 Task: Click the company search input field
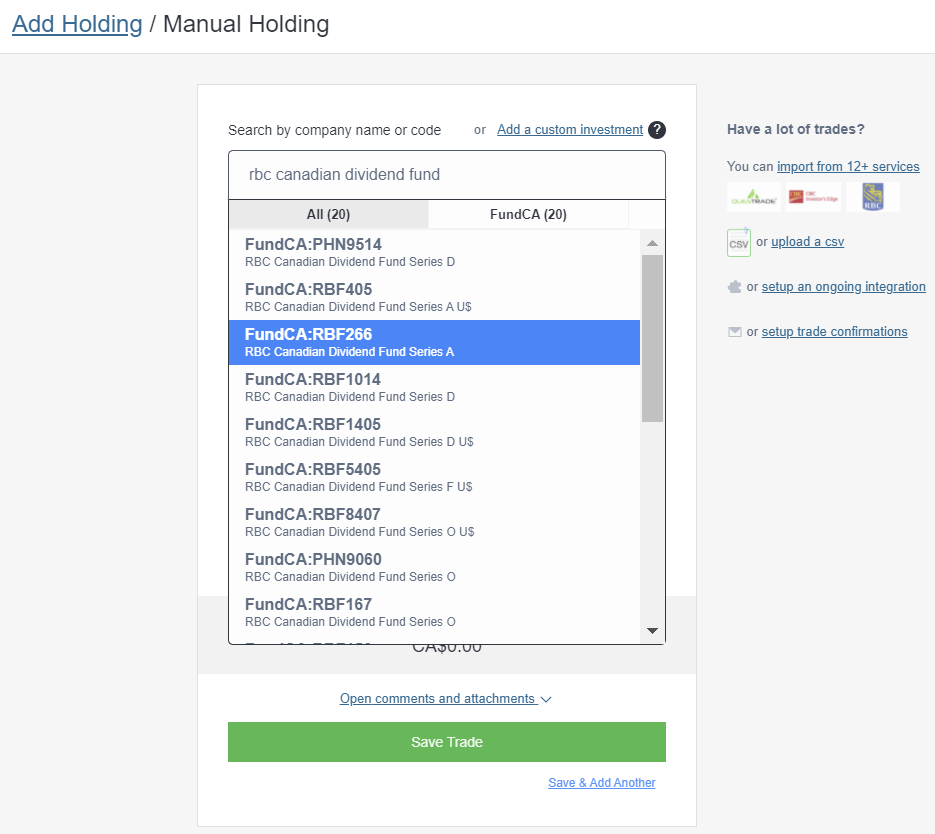[x=447, y=175]
